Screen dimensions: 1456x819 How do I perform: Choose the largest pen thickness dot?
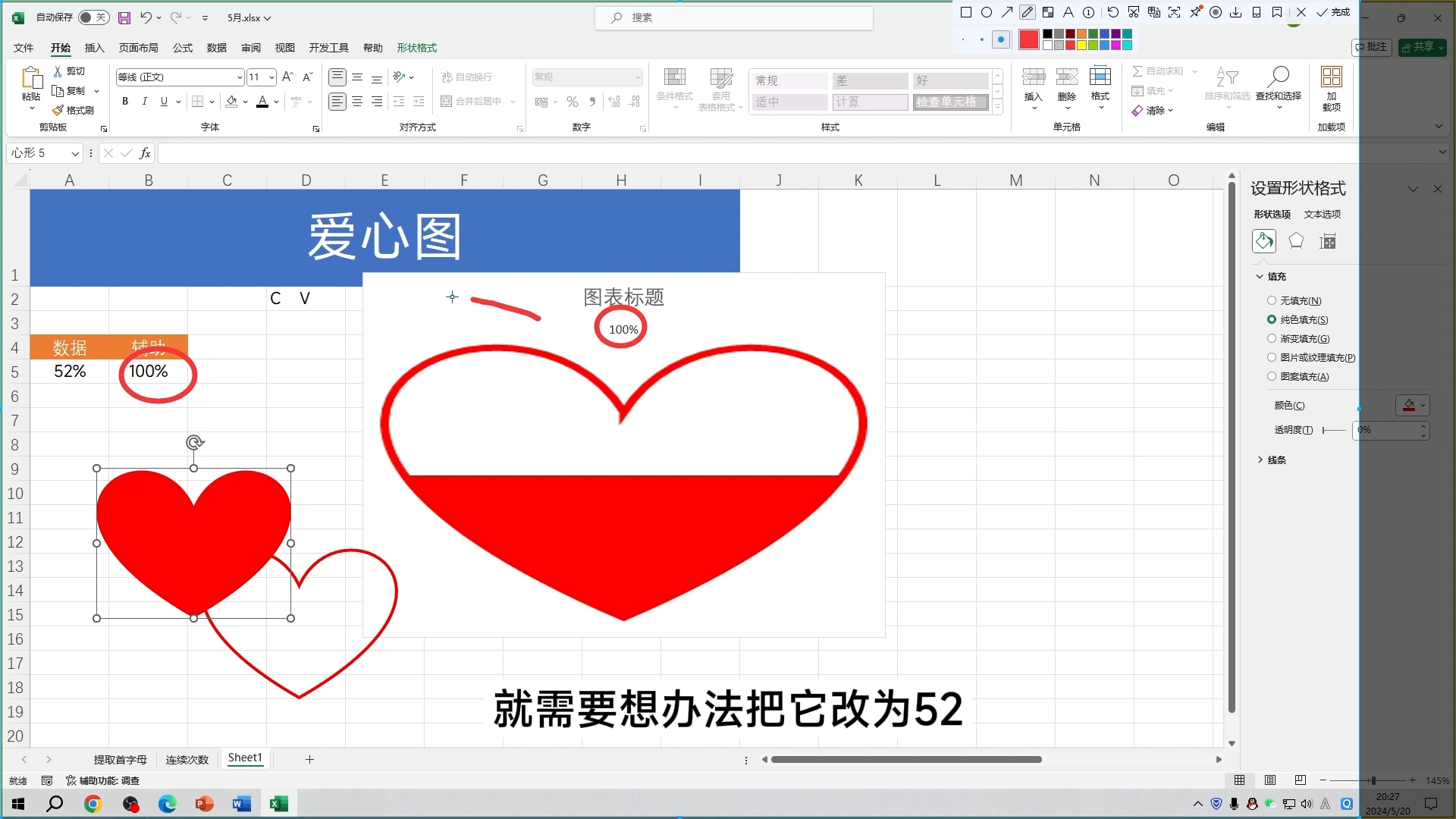pos(1001,39)
